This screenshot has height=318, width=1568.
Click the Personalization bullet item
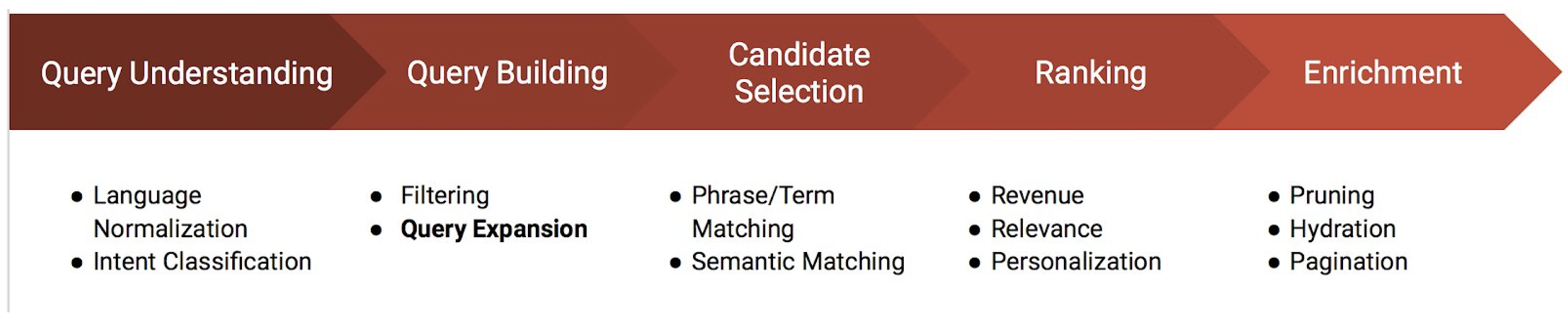click(1075, 261)
